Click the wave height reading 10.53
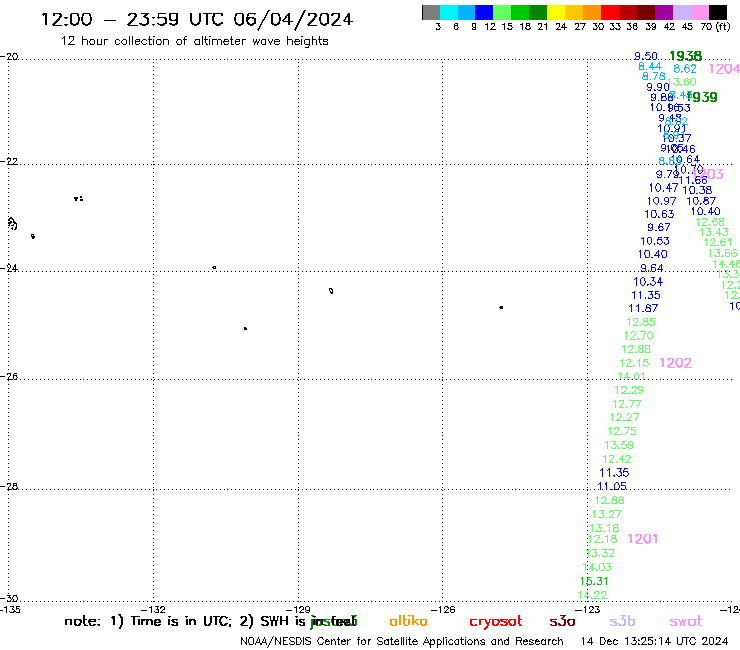The height and width of the screenshot is (650, 740). pos(655,241)
